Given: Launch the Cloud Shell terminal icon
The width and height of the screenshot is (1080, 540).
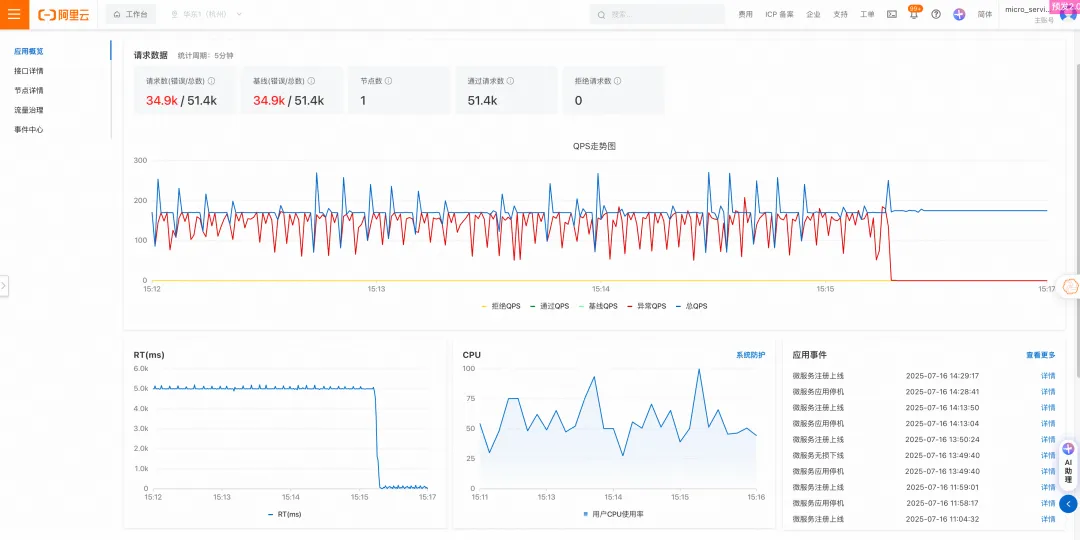Looking at the screenshot, I should (892, 14).
